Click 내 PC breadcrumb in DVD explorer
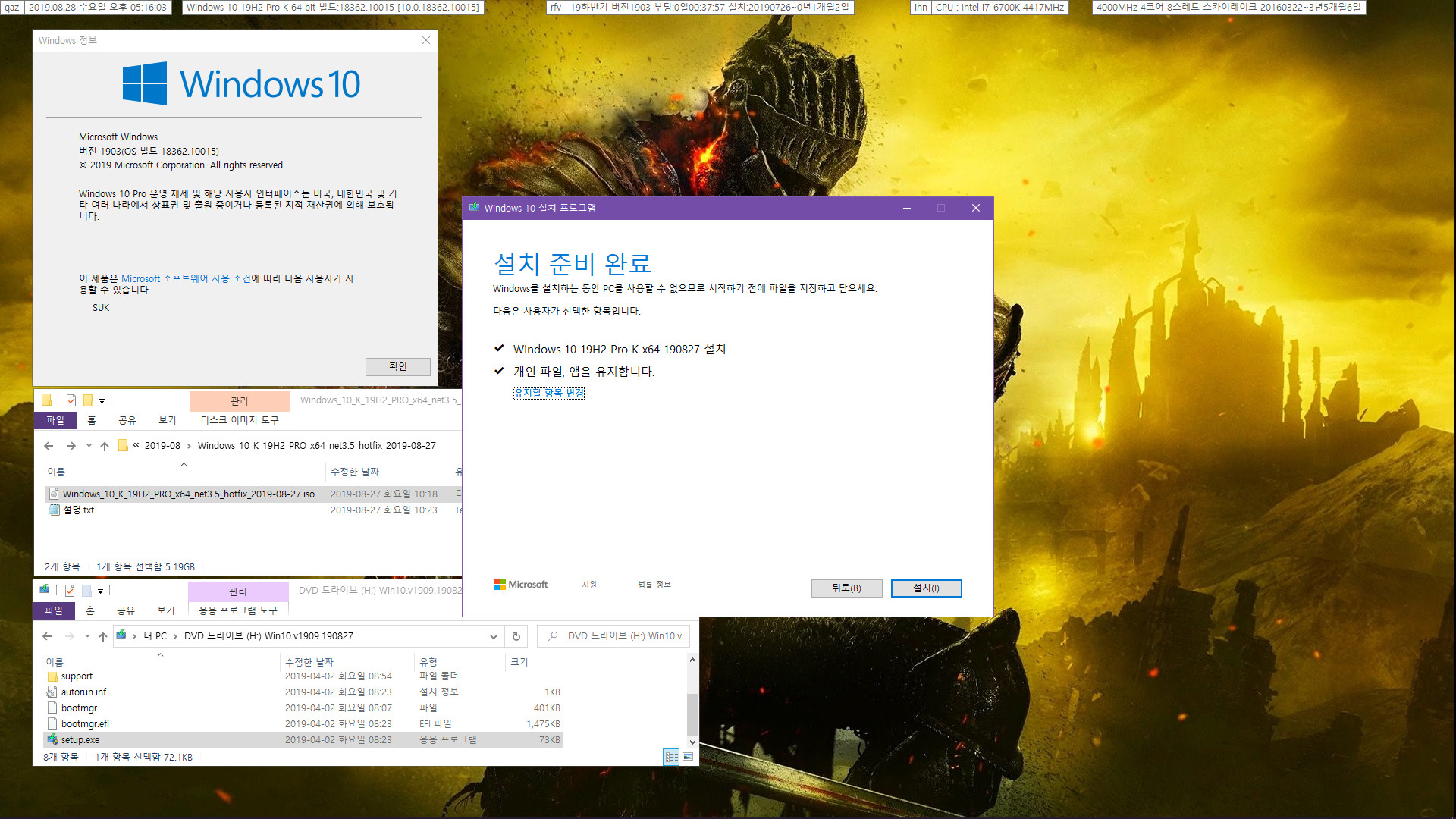The image size is (1456, 819). point(155,636)
